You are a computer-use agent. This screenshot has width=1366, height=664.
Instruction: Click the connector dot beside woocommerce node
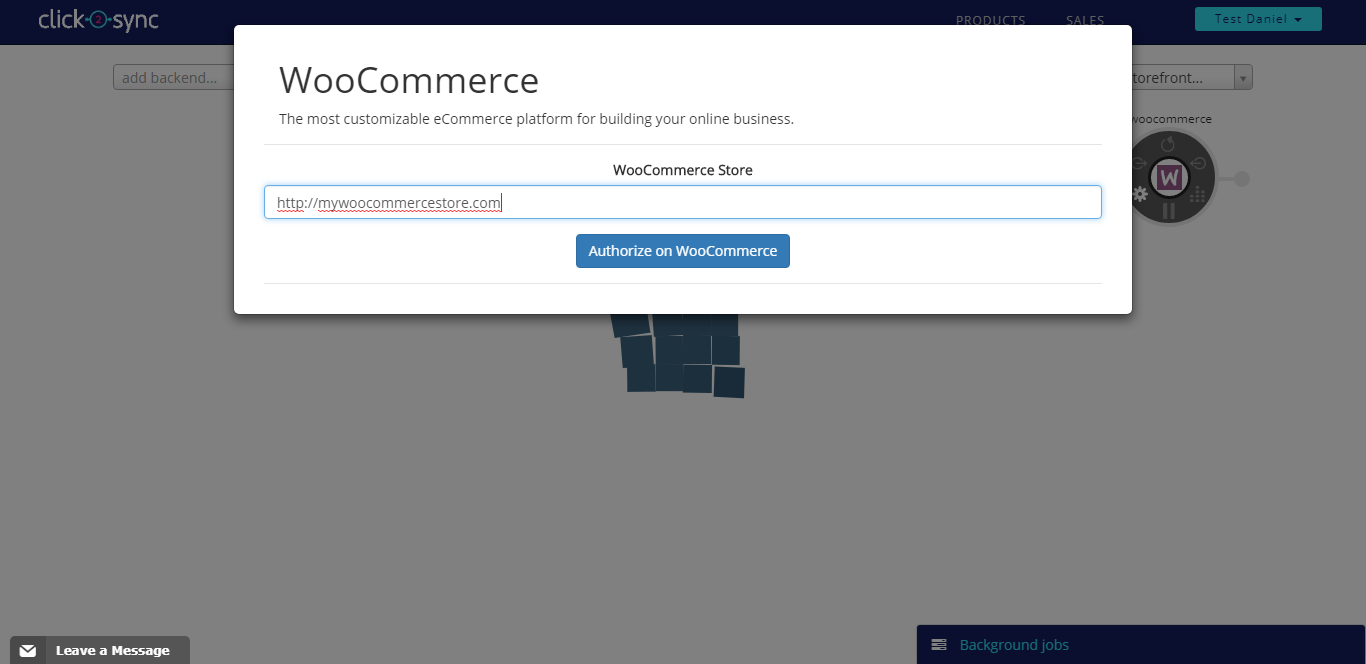point(1242,179)
